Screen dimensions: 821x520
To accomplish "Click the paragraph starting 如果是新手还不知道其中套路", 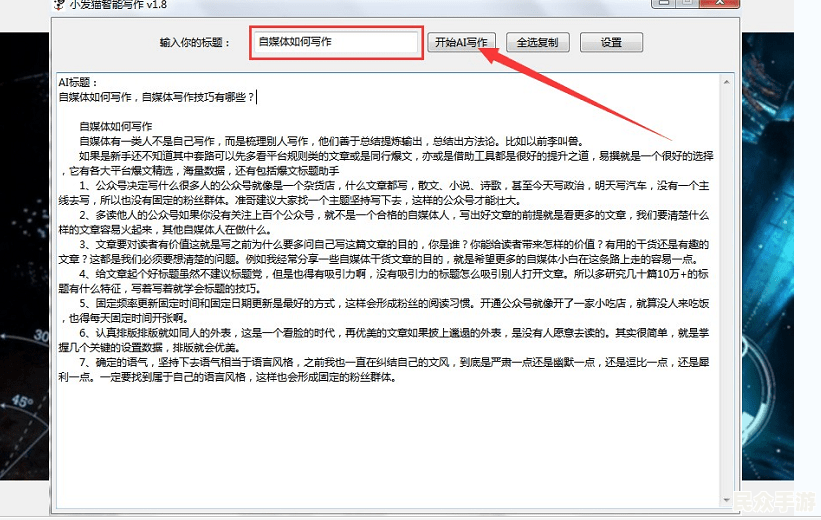I will (x=386, y=163).
